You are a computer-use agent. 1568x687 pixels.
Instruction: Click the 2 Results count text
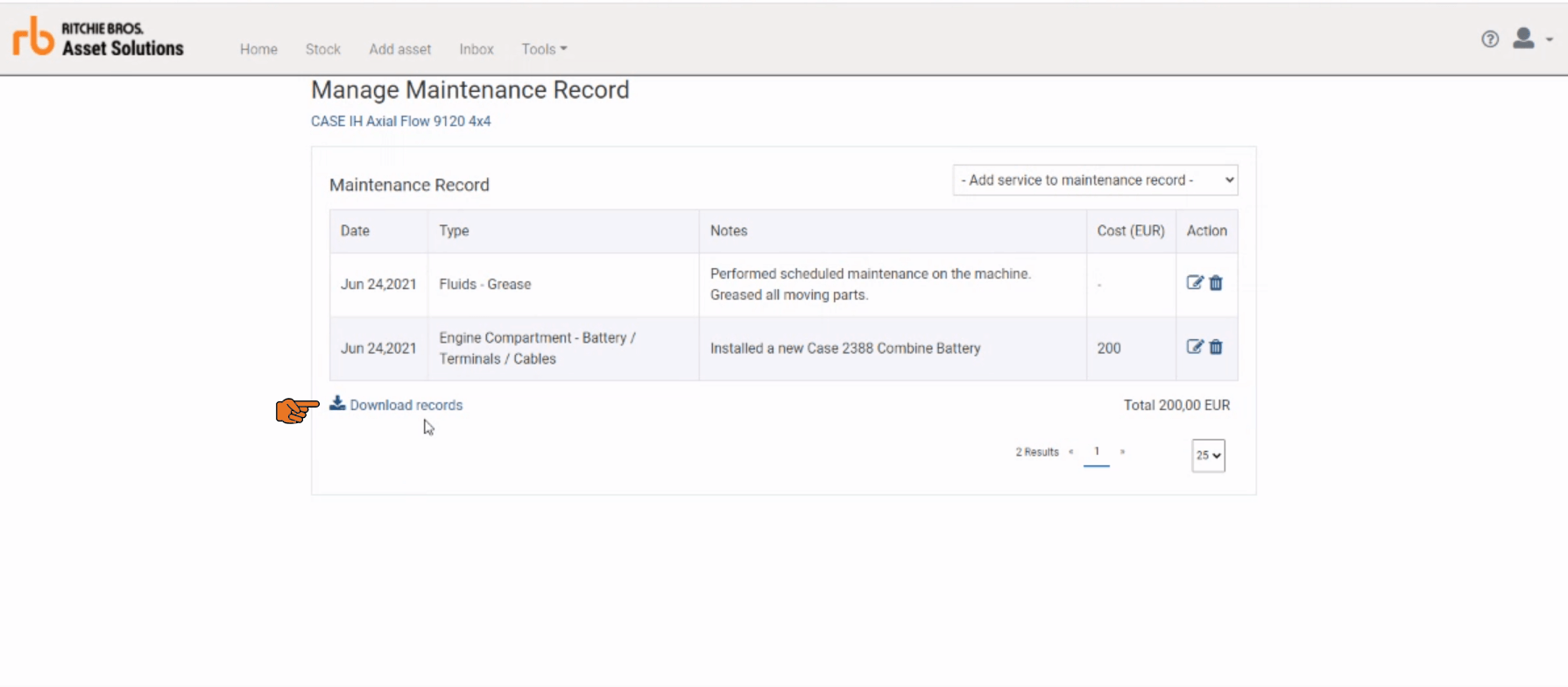pos(1037,452)
